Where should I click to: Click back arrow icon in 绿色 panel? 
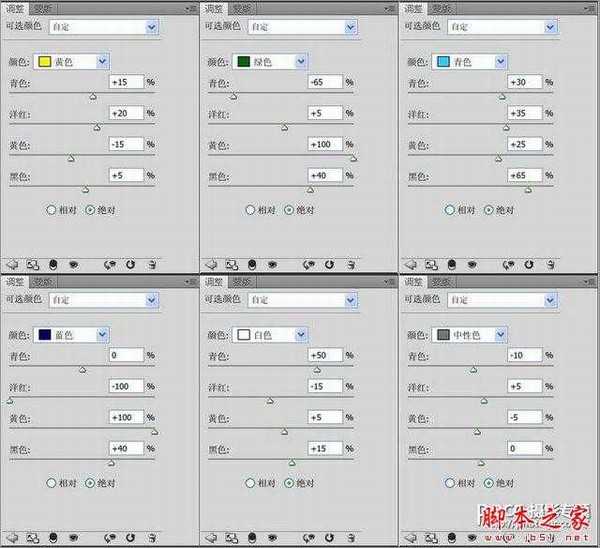pyautogui.click(x=211, y=264)
